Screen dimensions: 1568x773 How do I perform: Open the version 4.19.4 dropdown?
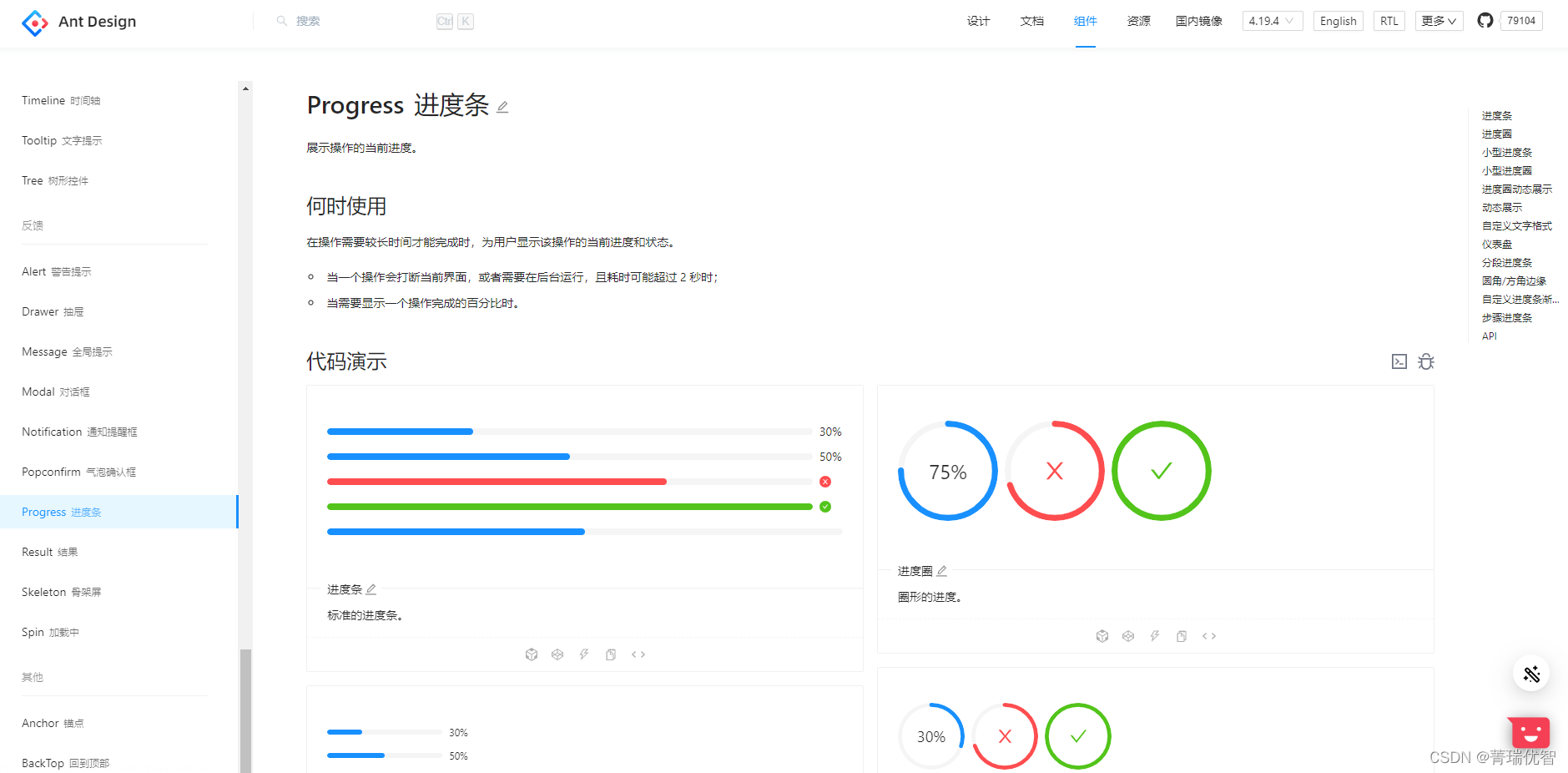pos(1272,20)
